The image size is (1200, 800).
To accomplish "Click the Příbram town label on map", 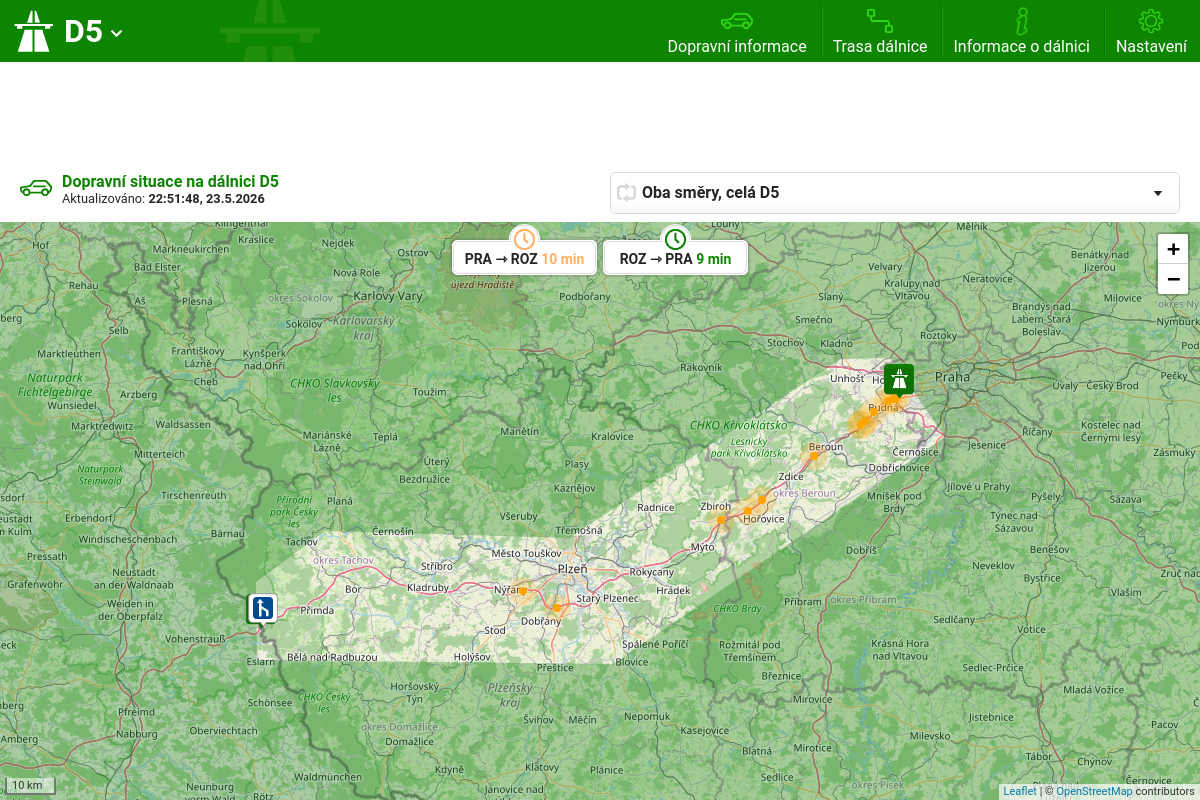I will point(802,600).
